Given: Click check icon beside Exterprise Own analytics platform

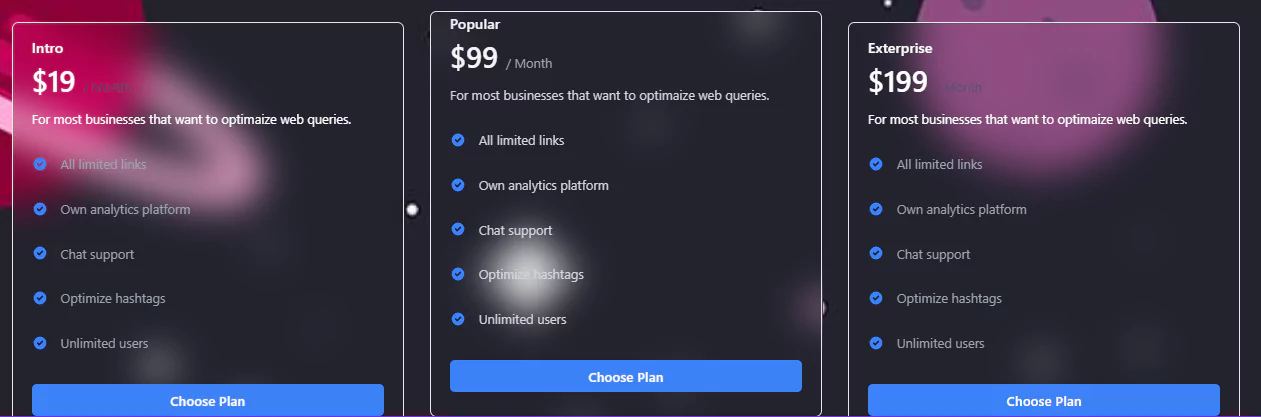Looking at the screenshot, I should (876, 209).
